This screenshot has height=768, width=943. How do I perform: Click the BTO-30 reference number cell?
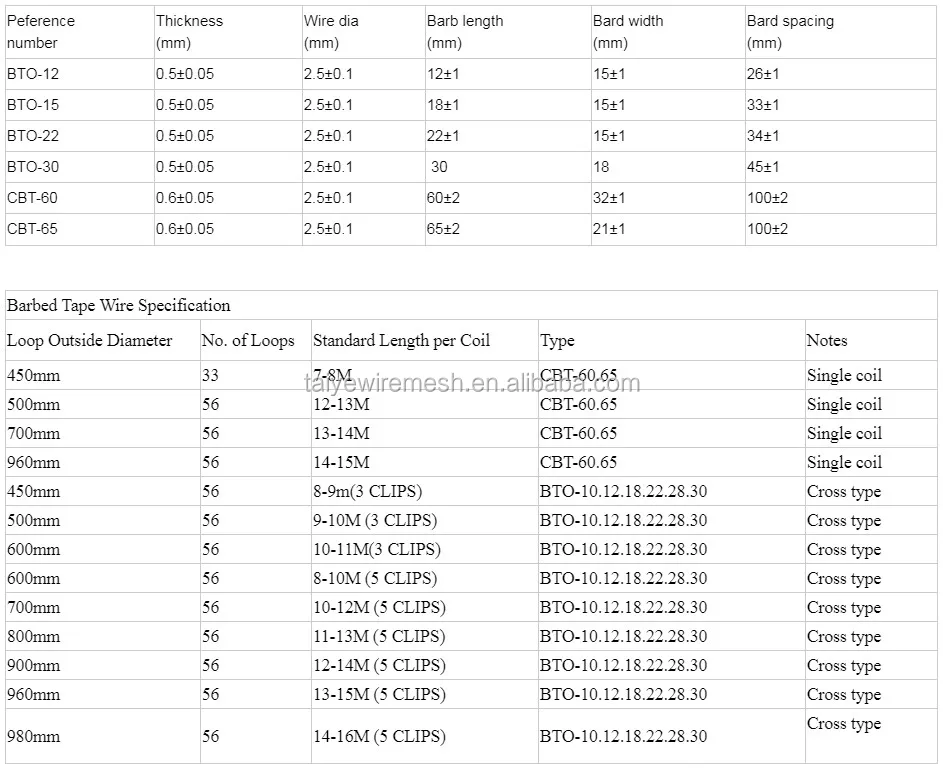pyautogui.click(x=33, y=167)
